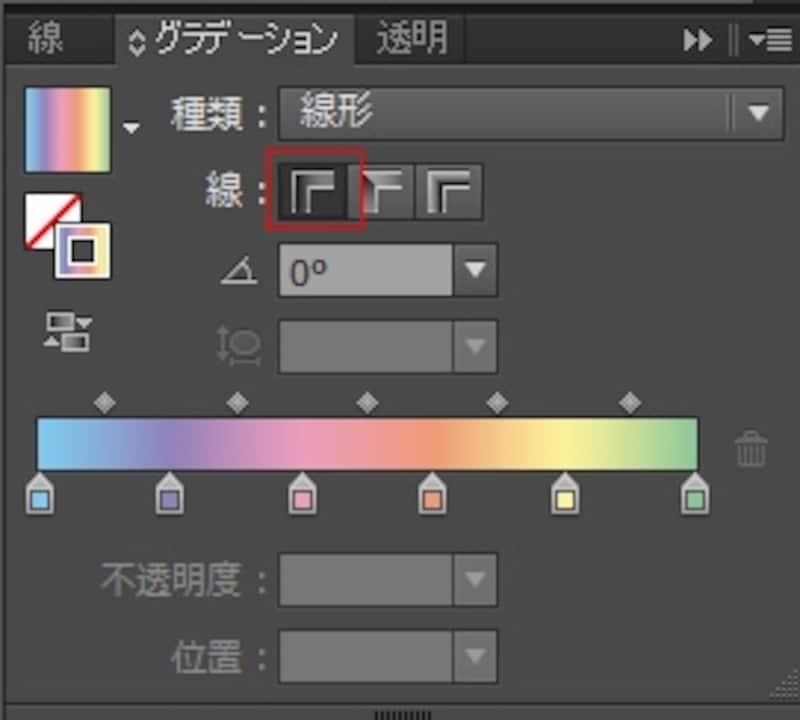Click the gradient preview thumbnail
The width and height of the screenshot is (800, 720).
tap(68, 130)
